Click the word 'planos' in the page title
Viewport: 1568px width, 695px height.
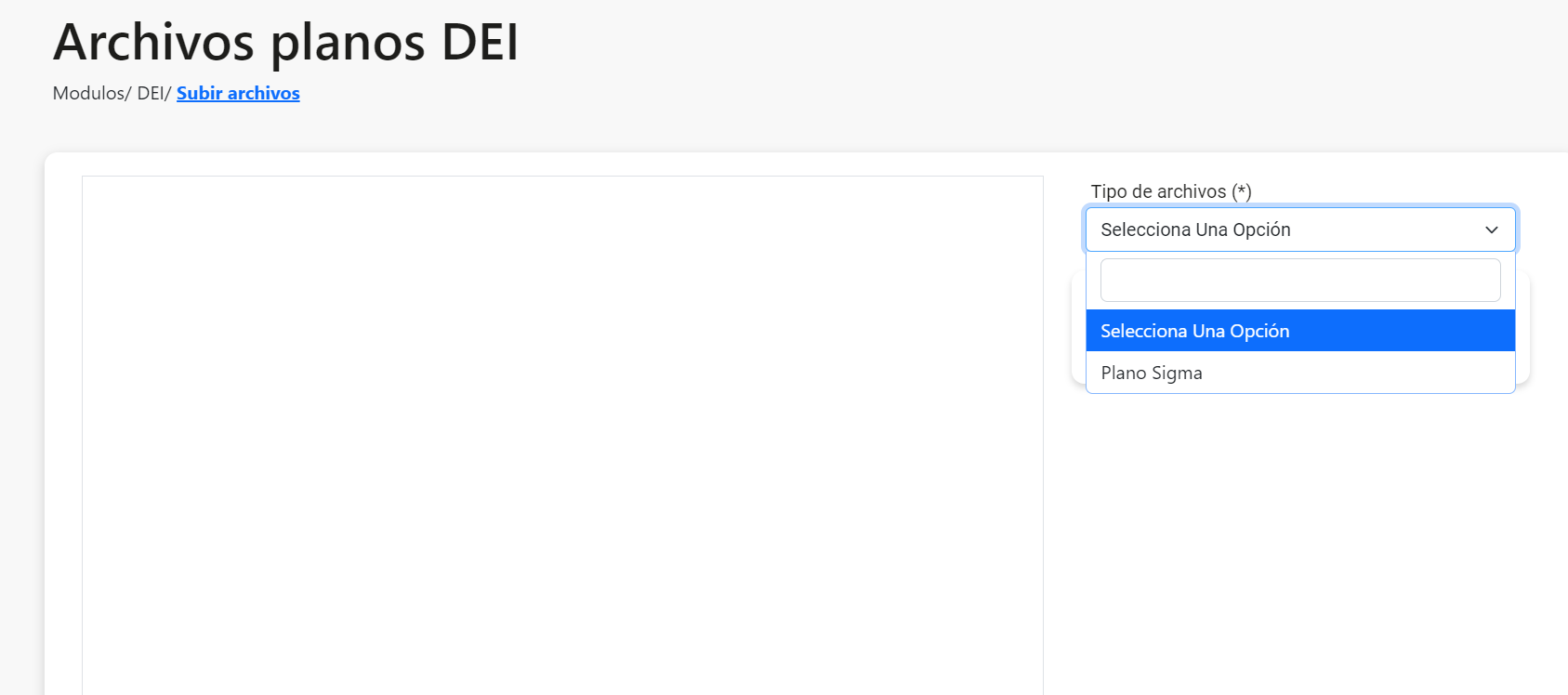tap(348, 44)
